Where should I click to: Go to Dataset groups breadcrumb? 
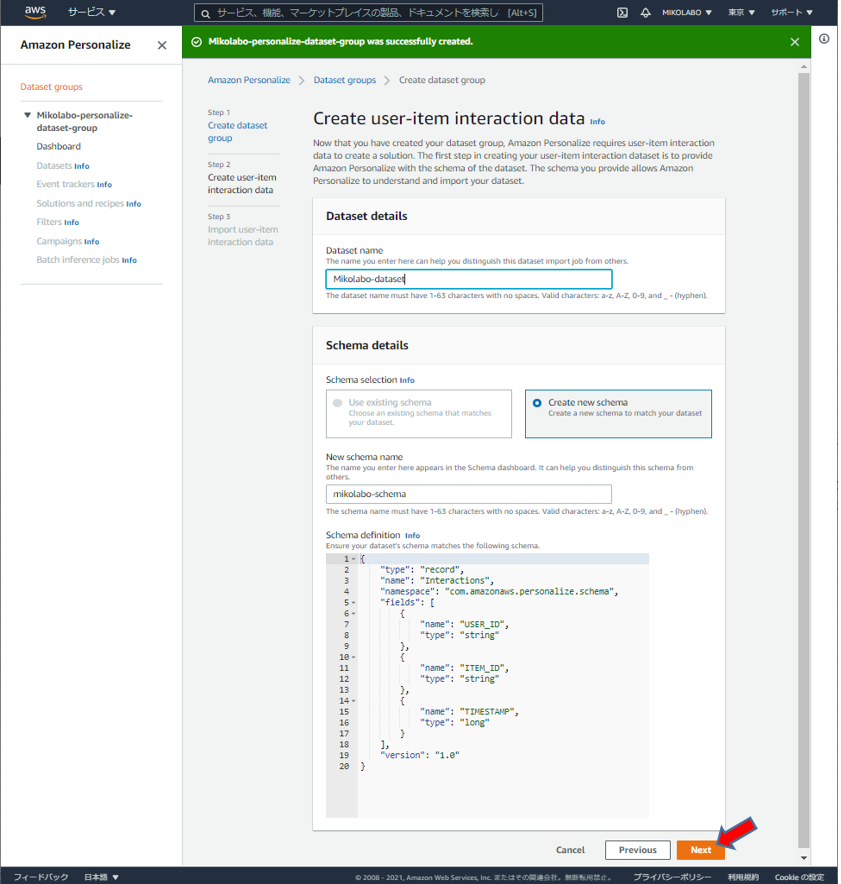346,80
